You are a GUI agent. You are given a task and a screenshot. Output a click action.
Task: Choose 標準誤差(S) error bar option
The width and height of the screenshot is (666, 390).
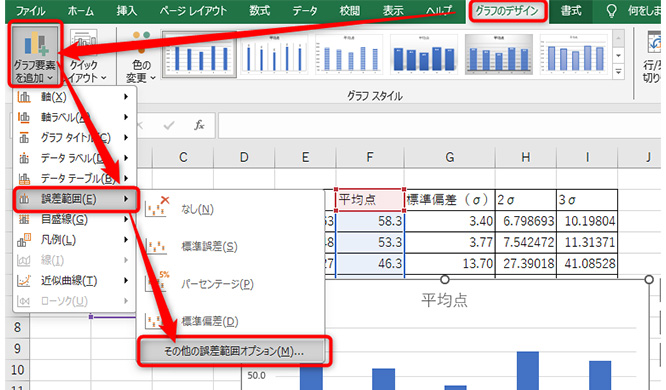(231, 246)
